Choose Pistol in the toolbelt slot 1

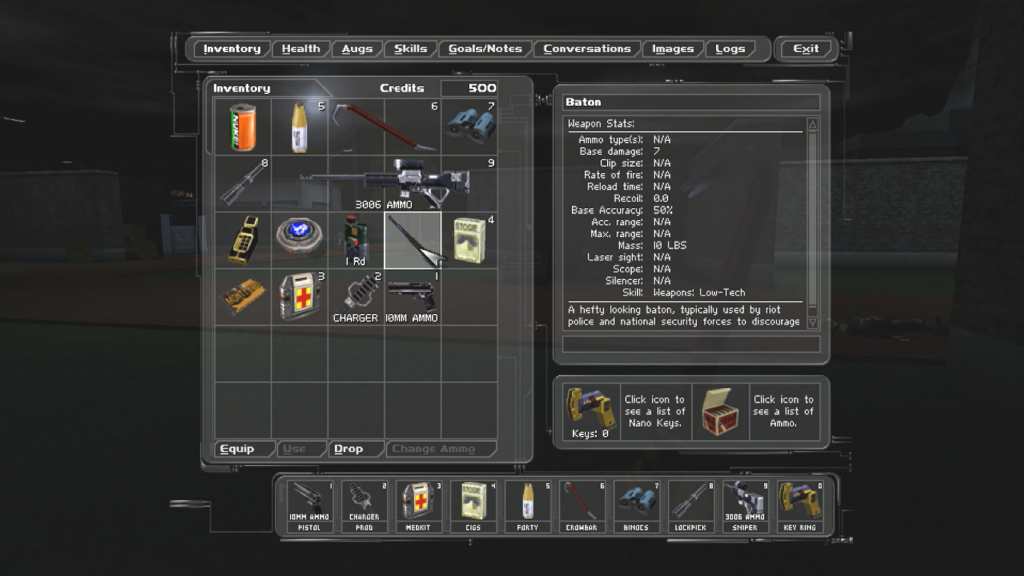pos(310,507)
